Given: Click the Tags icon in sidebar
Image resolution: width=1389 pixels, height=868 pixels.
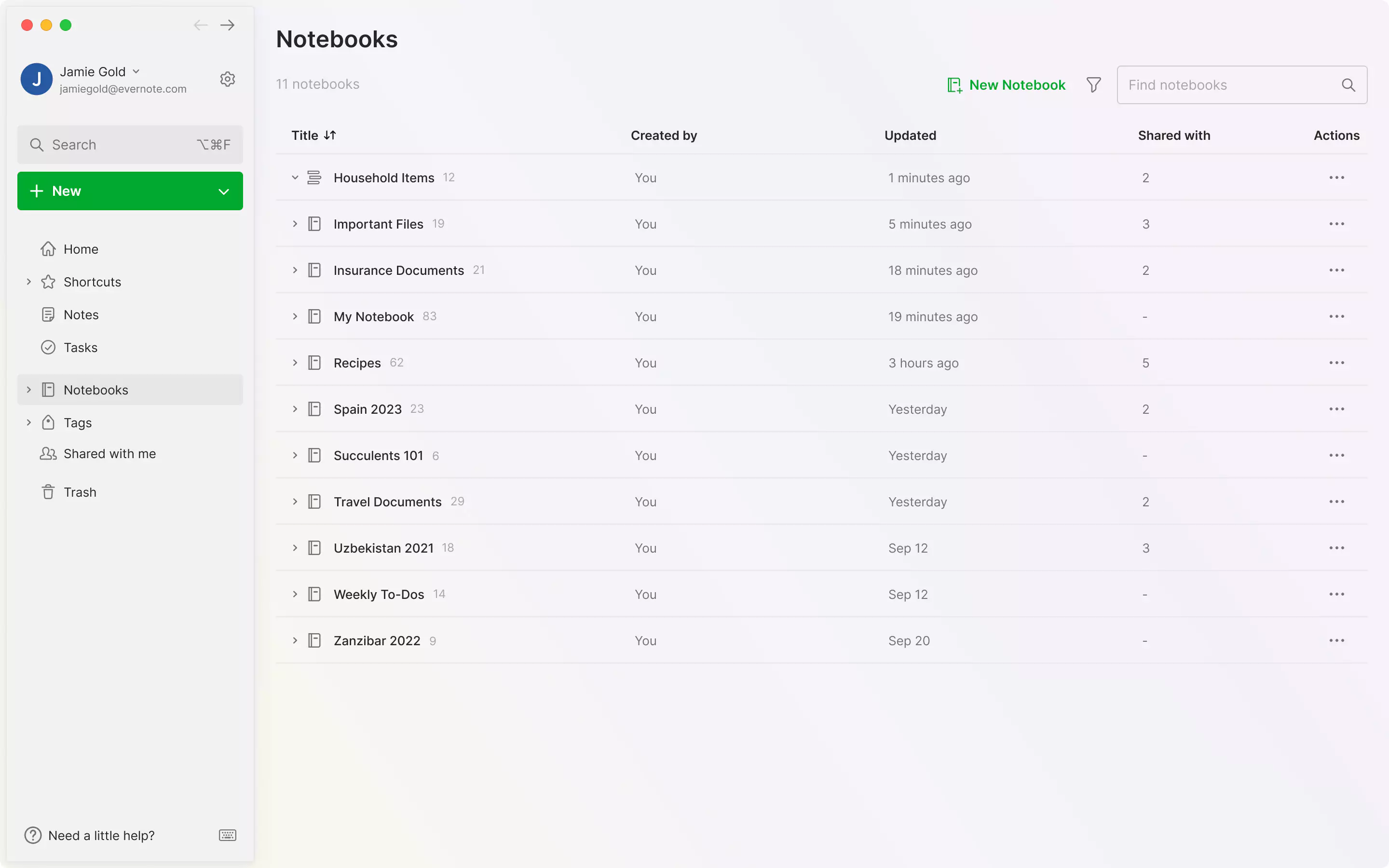Looking at the screenshot, I should [48, 422].
